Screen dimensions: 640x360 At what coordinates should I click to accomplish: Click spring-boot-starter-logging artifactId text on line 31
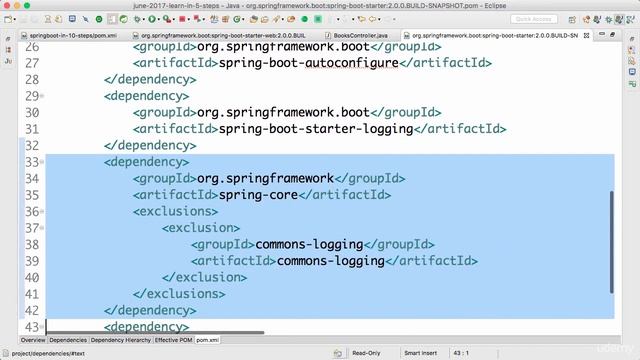[316, 129]
